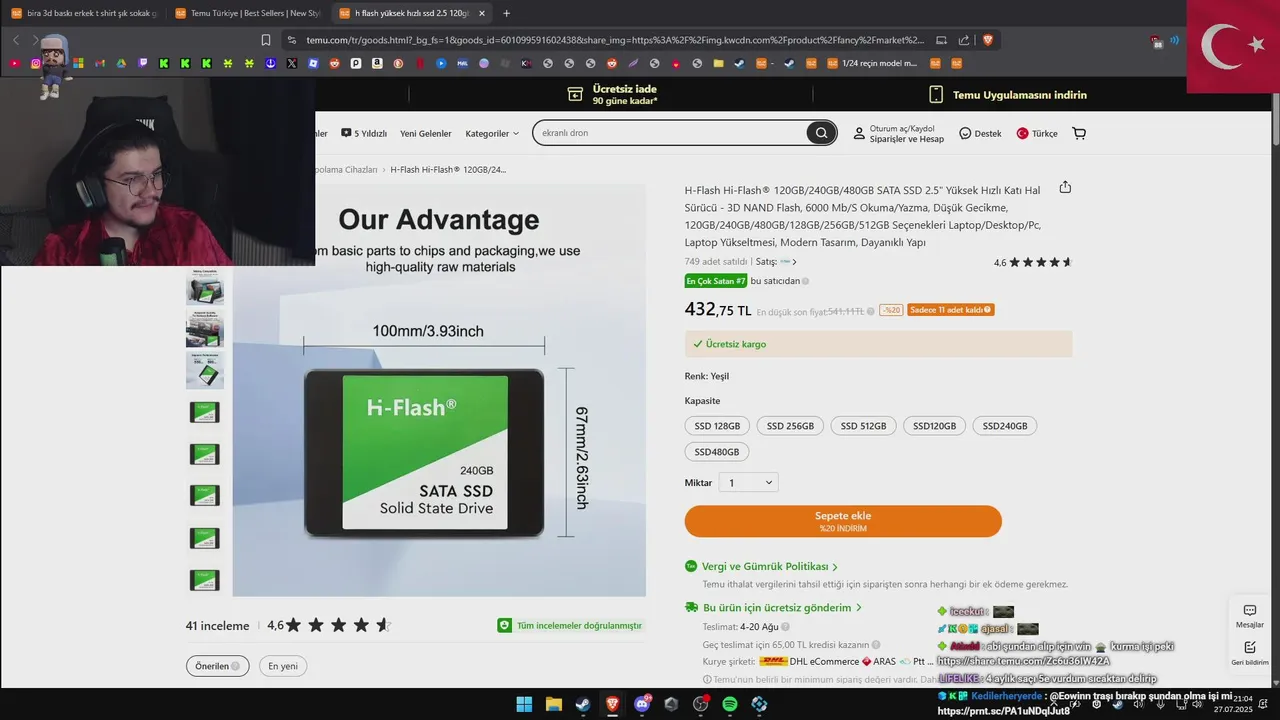1280x720 pixels.
Task: Click the main H-Flash 240GB product image
Action: pos(439,390)
